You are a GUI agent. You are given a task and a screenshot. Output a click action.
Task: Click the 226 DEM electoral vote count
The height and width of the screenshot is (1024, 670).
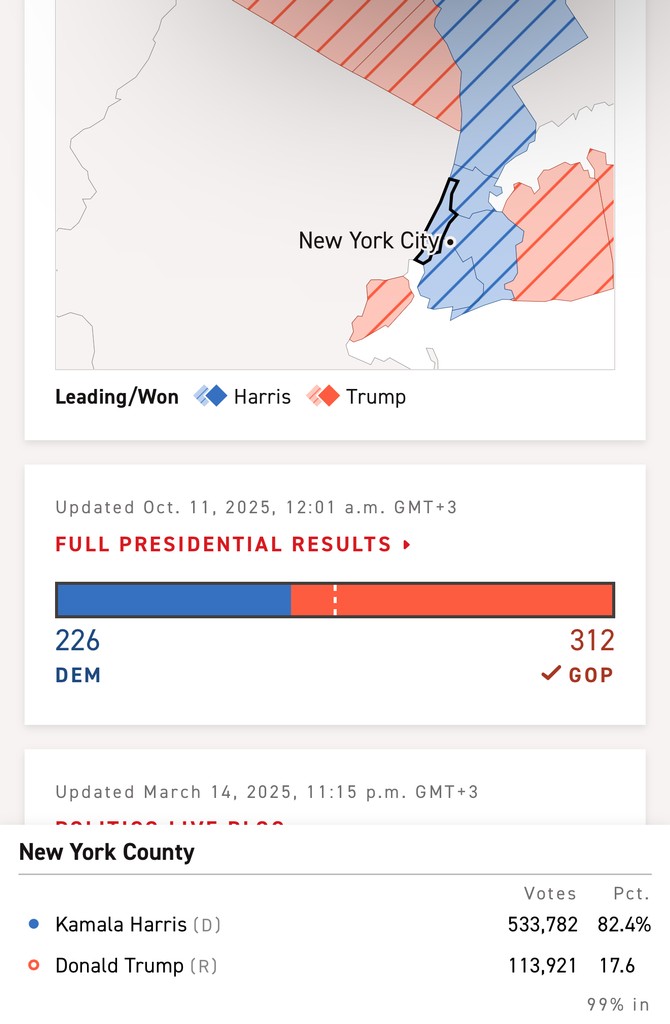pos(78,641)
